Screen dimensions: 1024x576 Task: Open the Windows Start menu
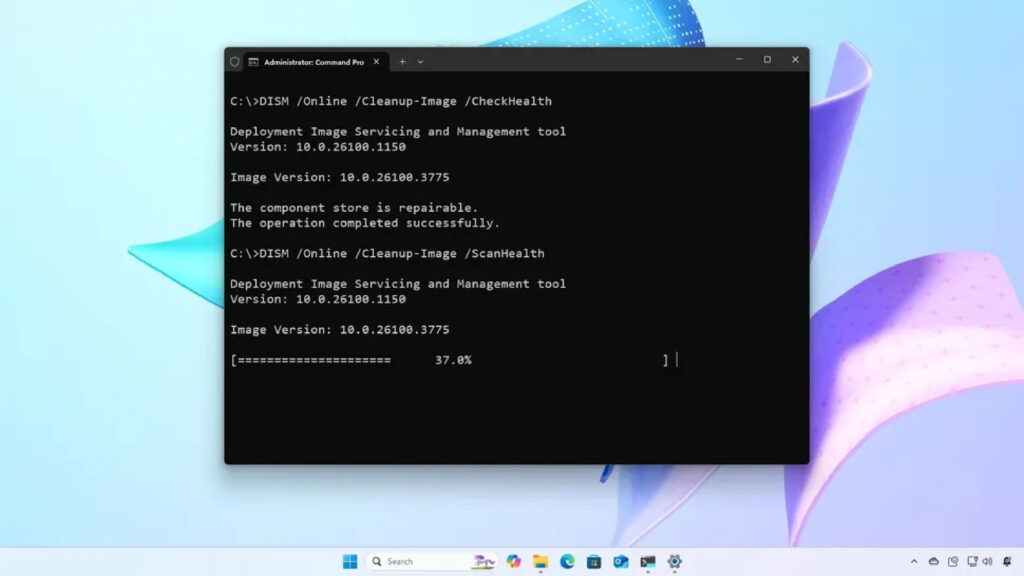tap(350, 561)
